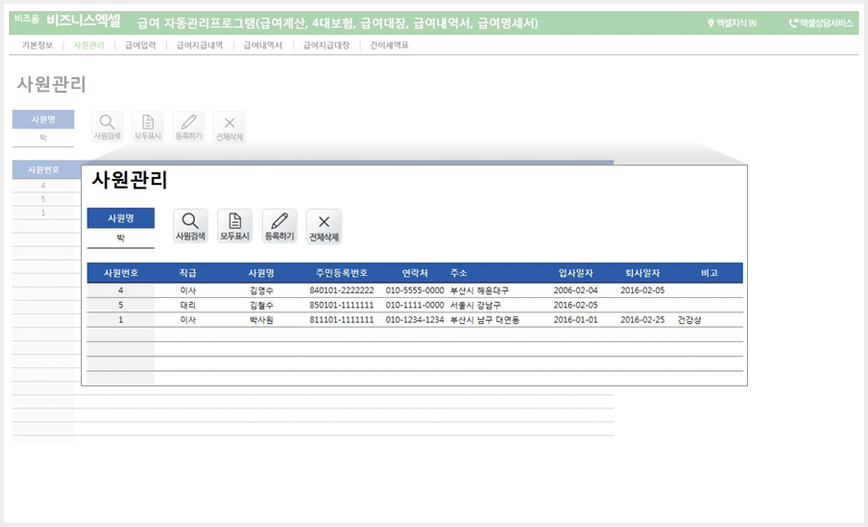Click 사원검색 magnifier icon in enlarged panel
Screen dimensions: 868x527
(190, 226)
